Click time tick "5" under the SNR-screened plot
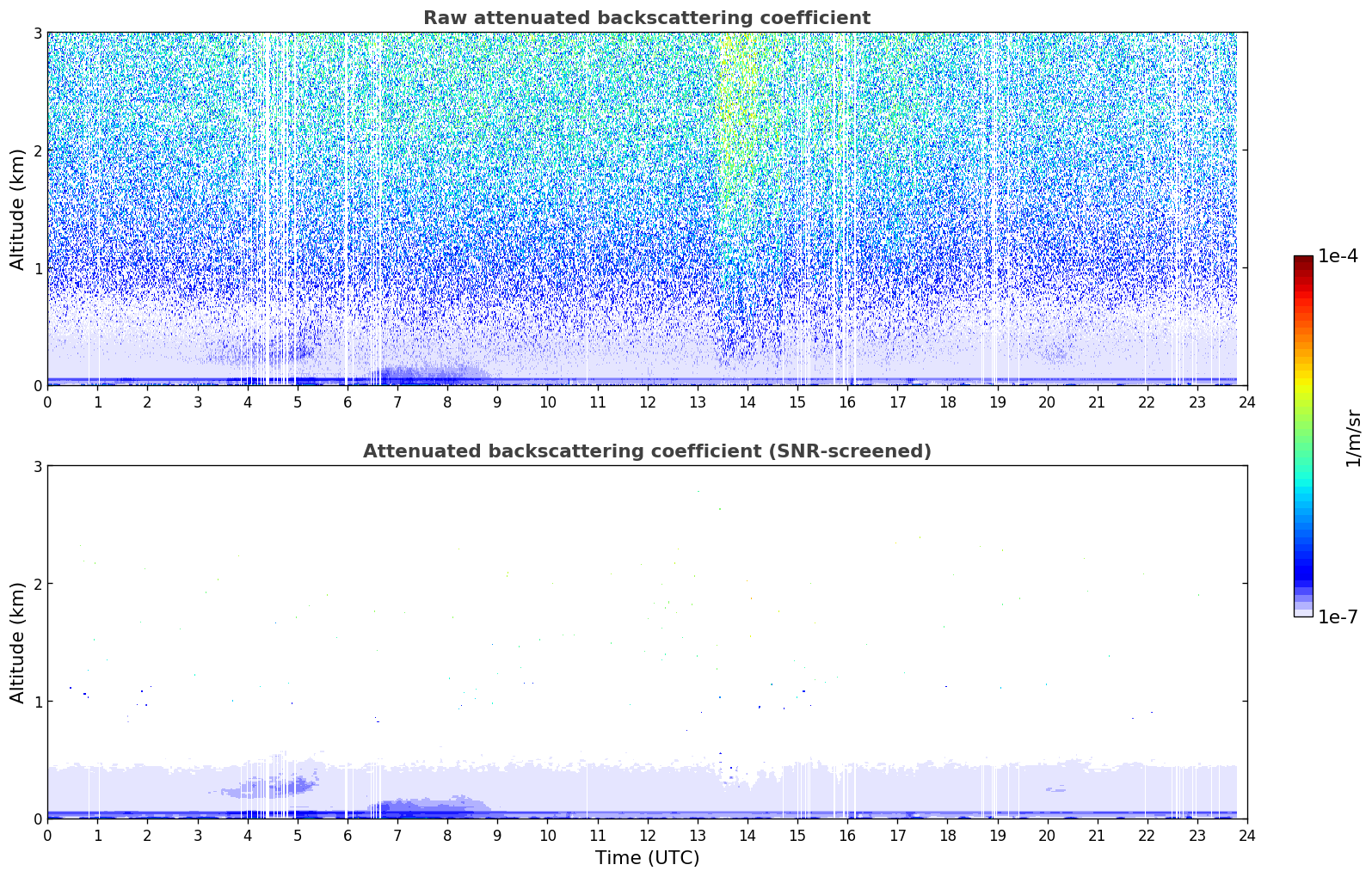This screenshot has height=877, width=1372. pos(298,835)
